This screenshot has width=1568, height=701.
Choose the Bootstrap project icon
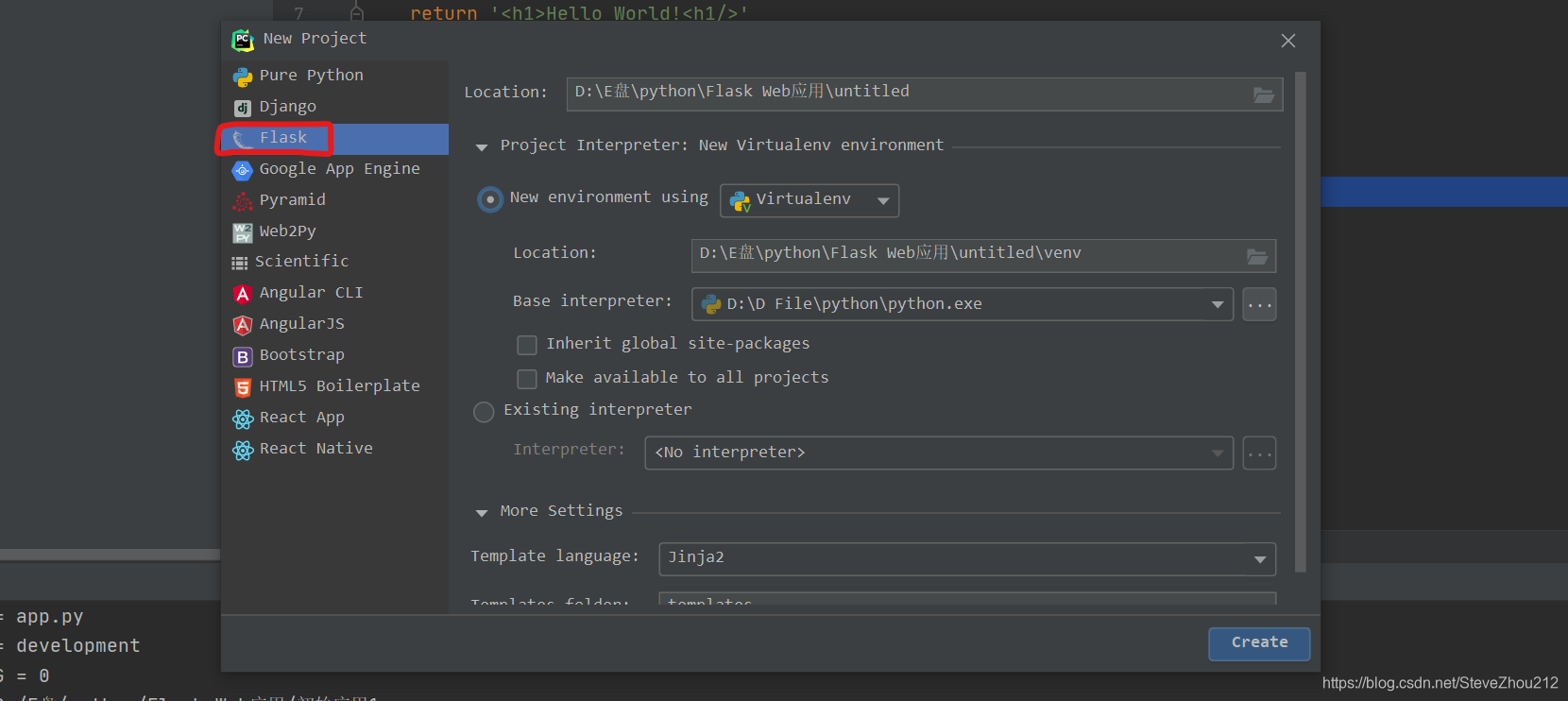243,356
